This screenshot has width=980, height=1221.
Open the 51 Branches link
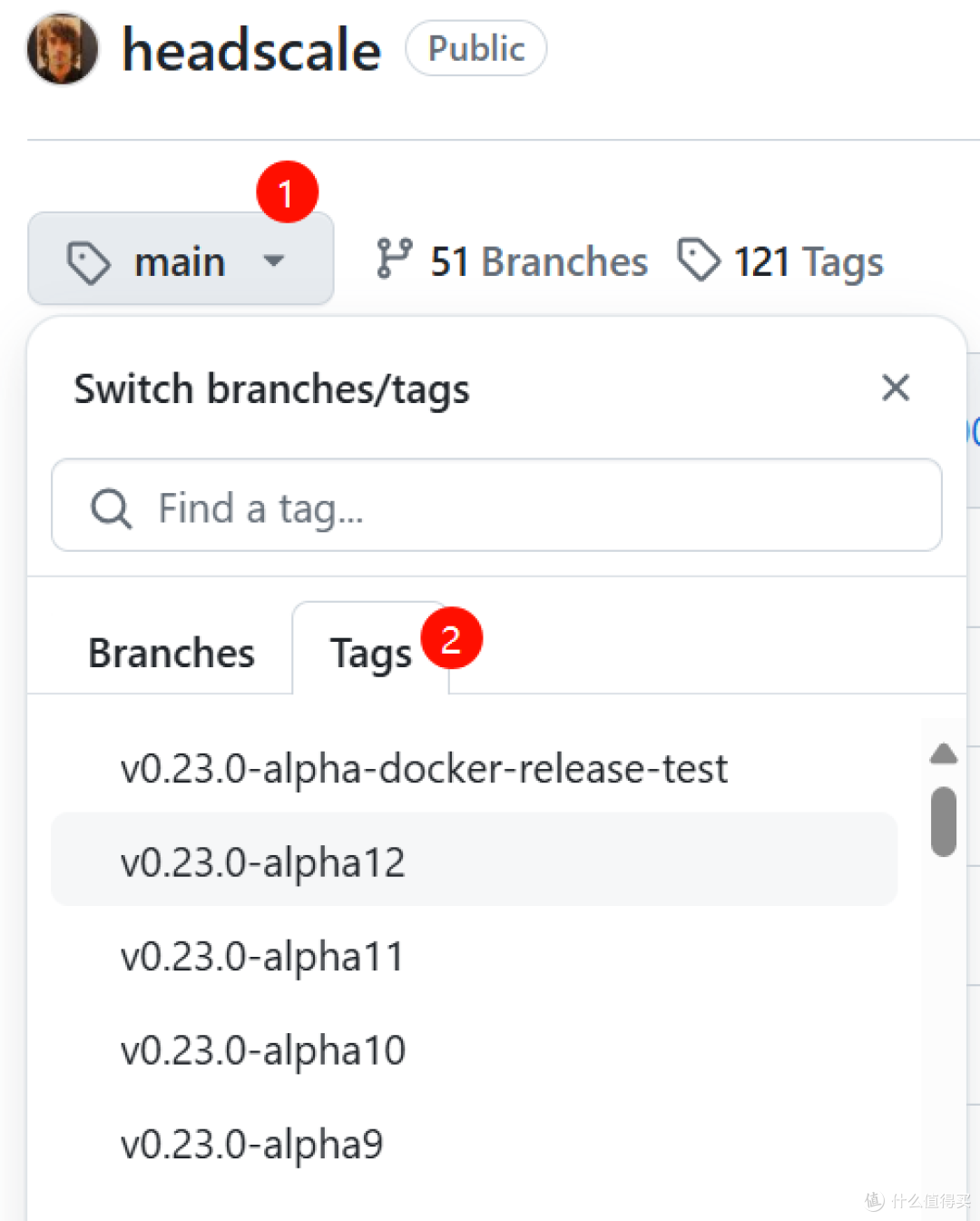click(537, 261)
